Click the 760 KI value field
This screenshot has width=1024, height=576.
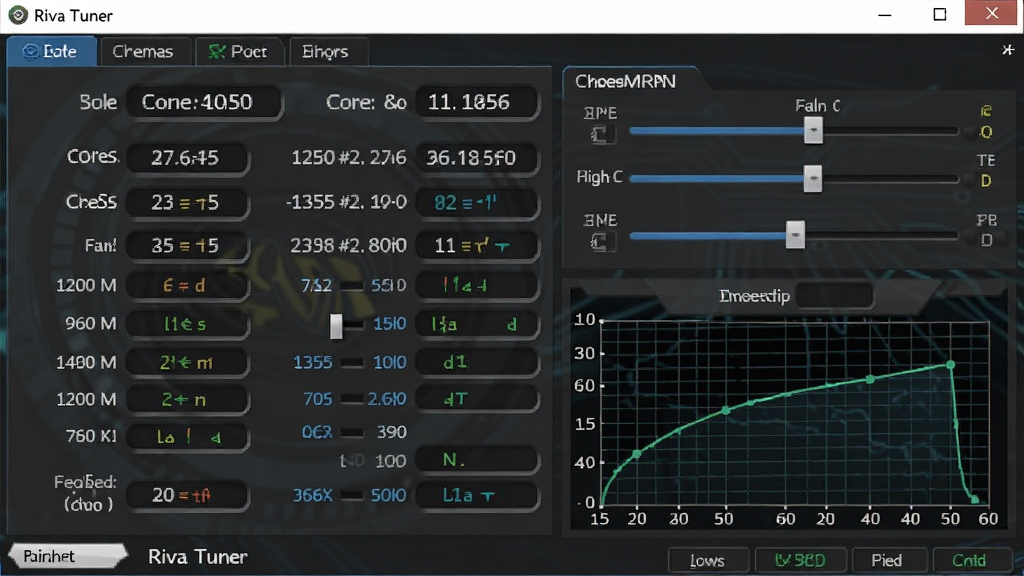[x=187, y=437]
